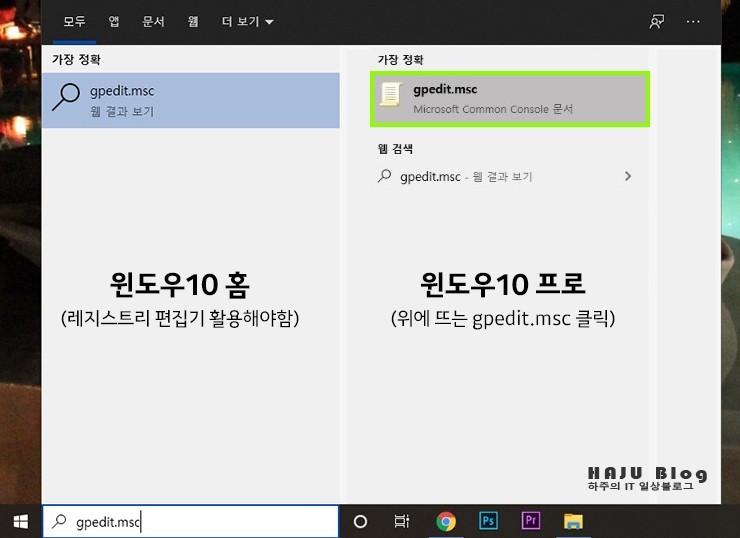Click the taskbar search input field
Image resolution: width=740 pixels, height=538 pixels.
191,521
